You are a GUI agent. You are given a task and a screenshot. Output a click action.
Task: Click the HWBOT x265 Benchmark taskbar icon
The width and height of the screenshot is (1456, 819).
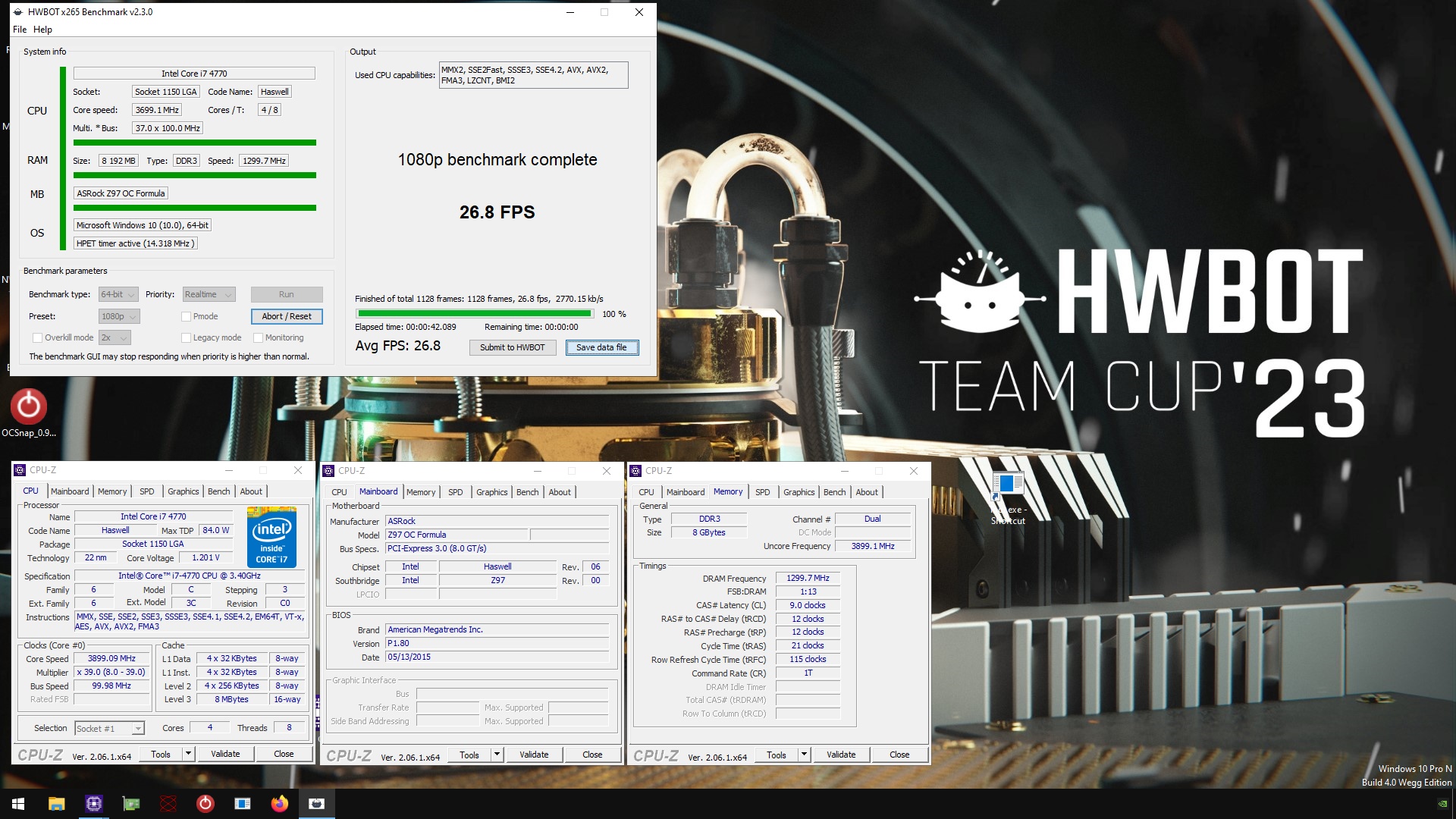pyautogui.click(x=317, y=804)
